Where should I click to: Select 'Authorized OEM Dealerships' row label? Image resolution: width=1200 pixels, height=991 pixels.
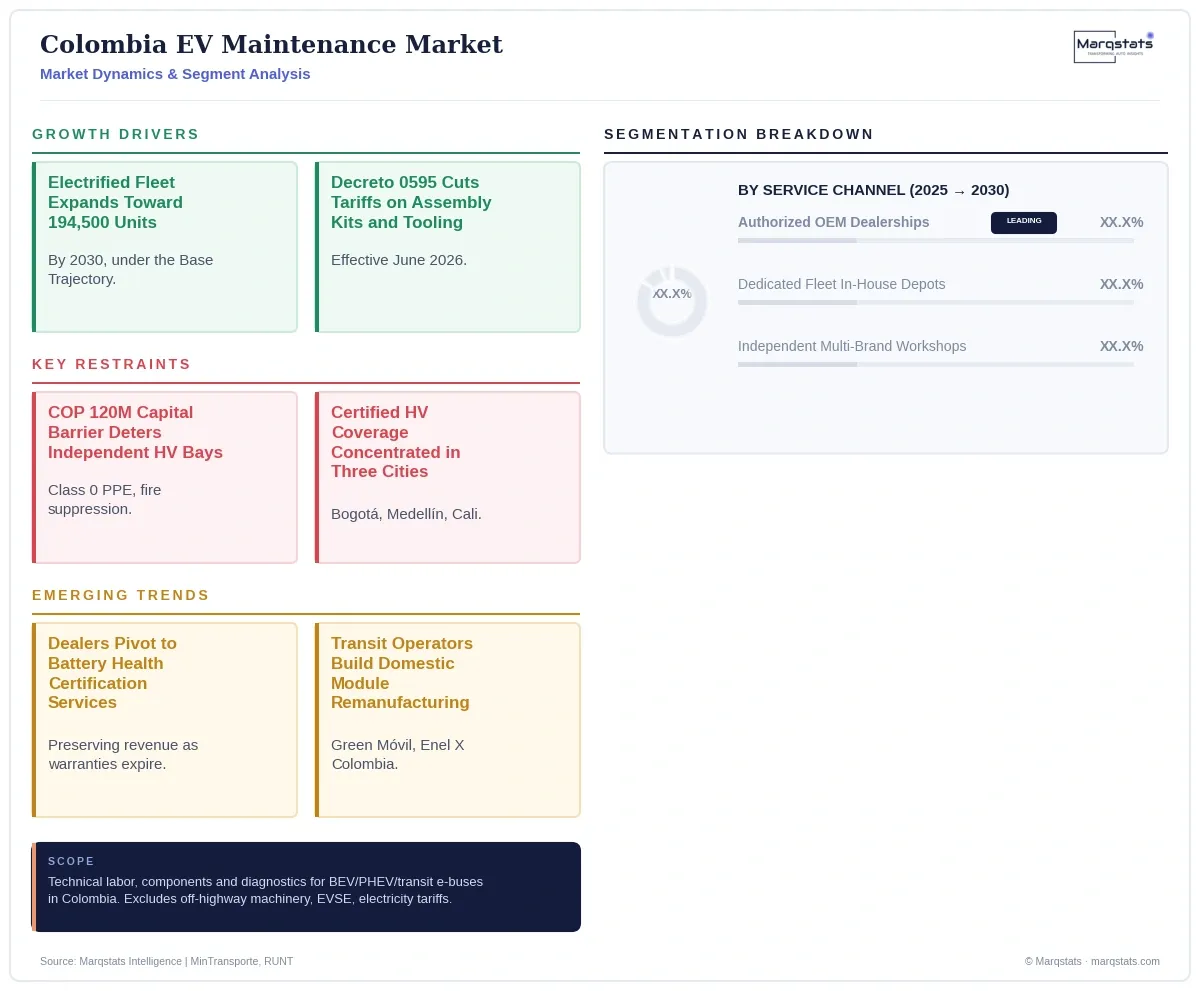pyautogui.click(x=833, y=222)
